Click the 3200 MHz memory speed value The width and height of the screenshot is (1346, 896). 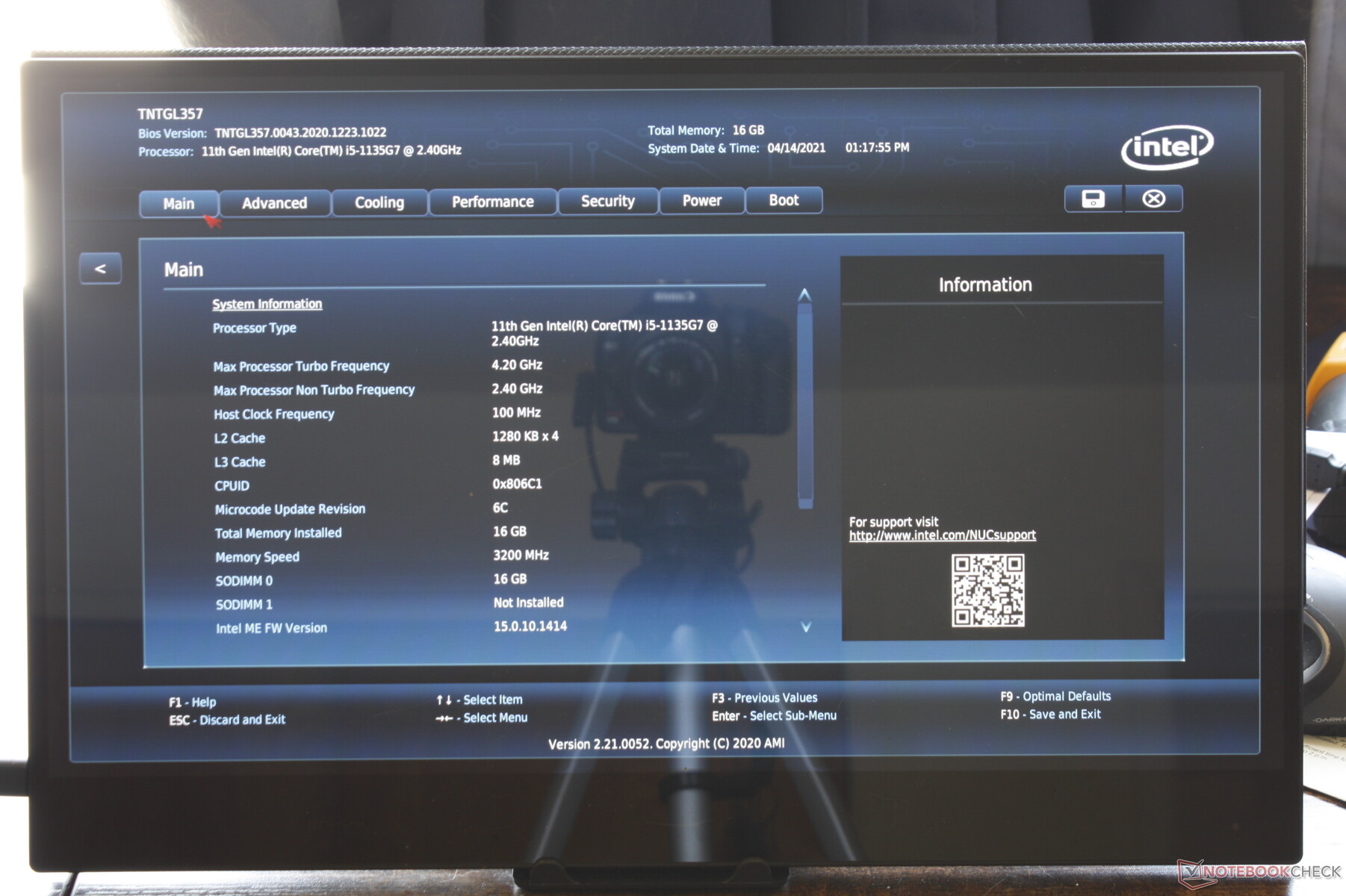coord(521,556)
